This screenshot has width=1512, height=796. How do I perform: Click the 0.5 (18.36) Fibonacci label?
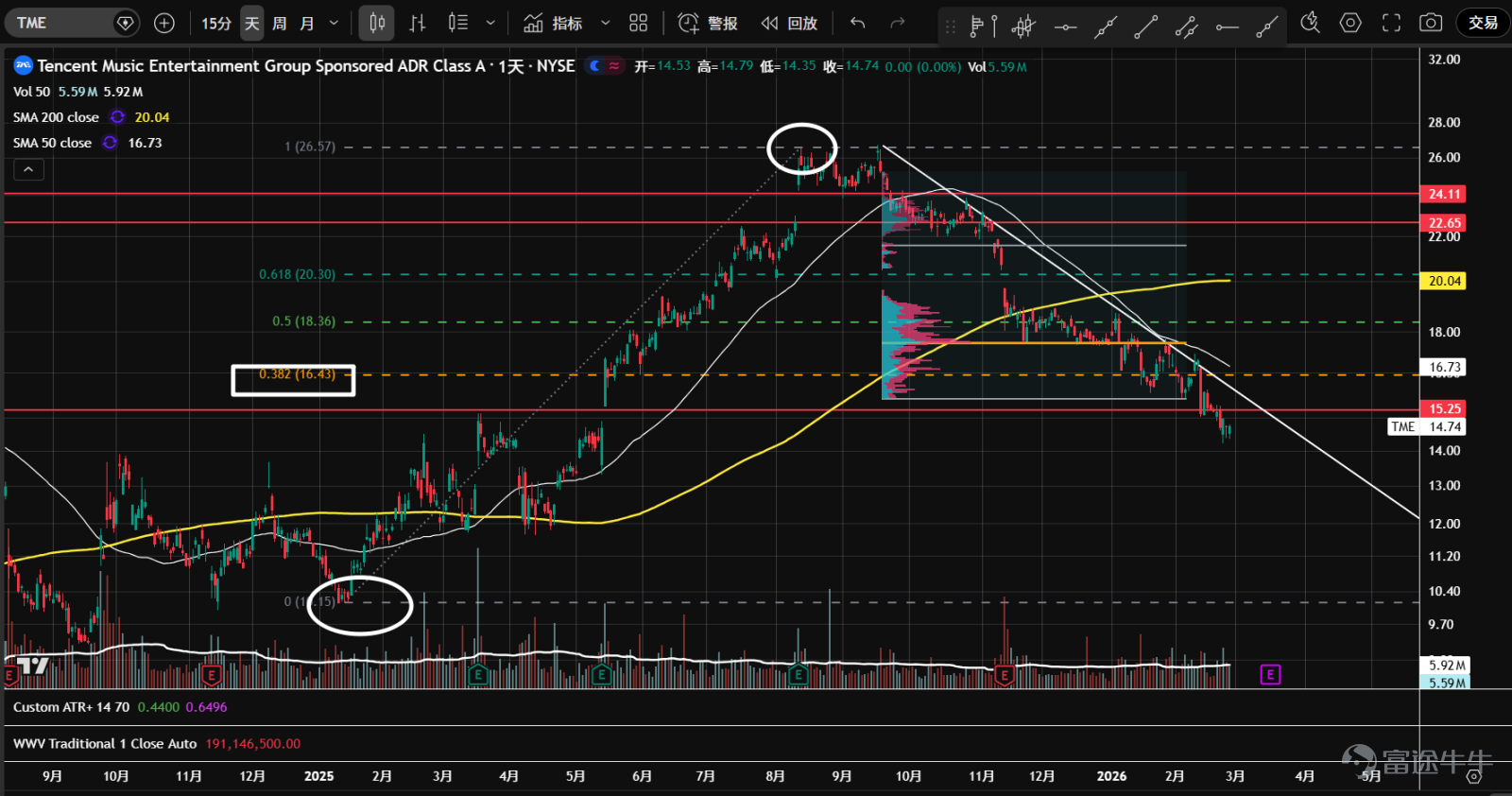[x=303, y=321]
